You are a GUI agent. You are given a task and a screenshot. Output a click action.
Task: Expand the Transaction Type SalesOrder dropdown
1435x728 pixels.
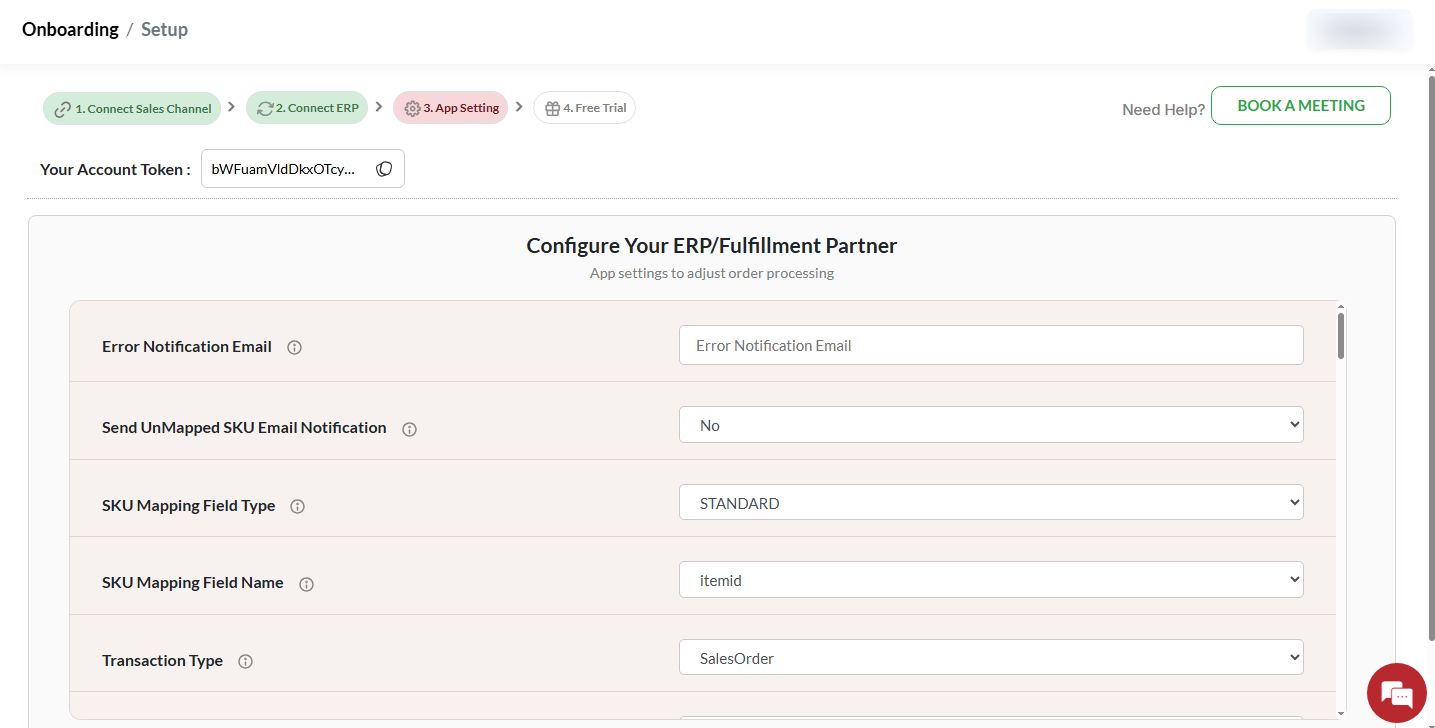pyautogui.click(x=990, y=658)
